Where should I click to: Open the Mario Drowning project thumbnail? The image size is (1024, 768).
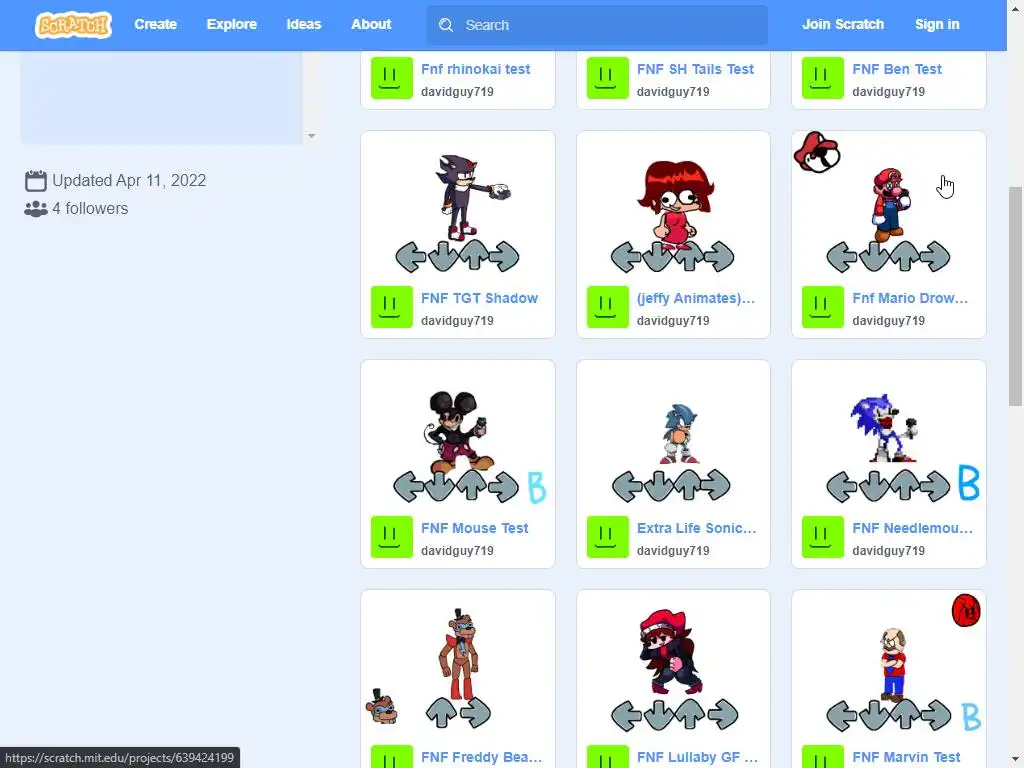click(x=889, y=204)
